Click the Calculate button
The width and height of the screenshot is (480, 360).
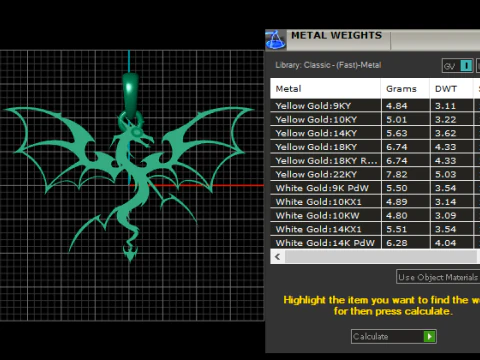point(394,337)
